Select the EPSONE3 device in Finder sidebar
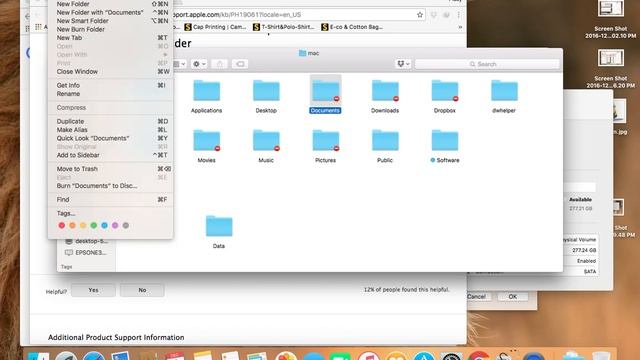 coord(86,253)
